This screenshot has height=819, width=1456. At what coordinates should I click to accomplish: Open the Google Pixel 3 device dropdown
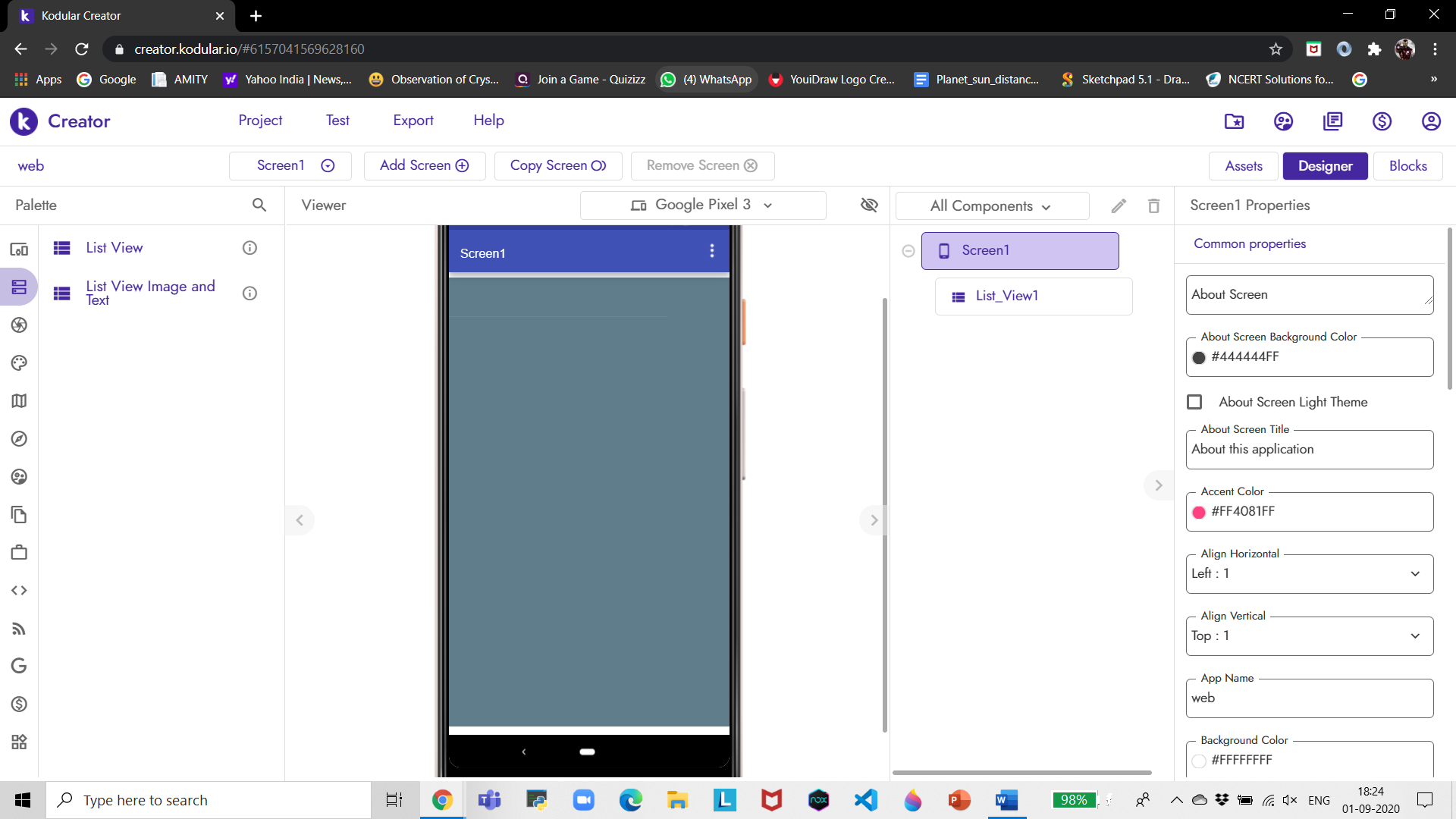703,205
